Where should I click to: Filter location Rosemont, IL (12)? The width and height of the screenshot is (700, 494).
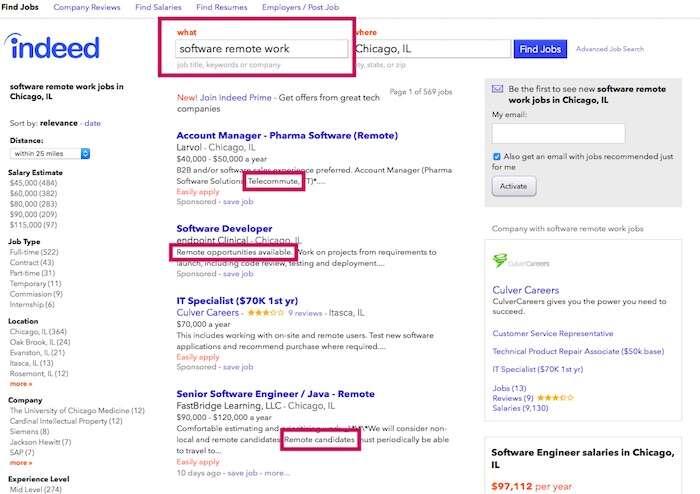[39, 374]
